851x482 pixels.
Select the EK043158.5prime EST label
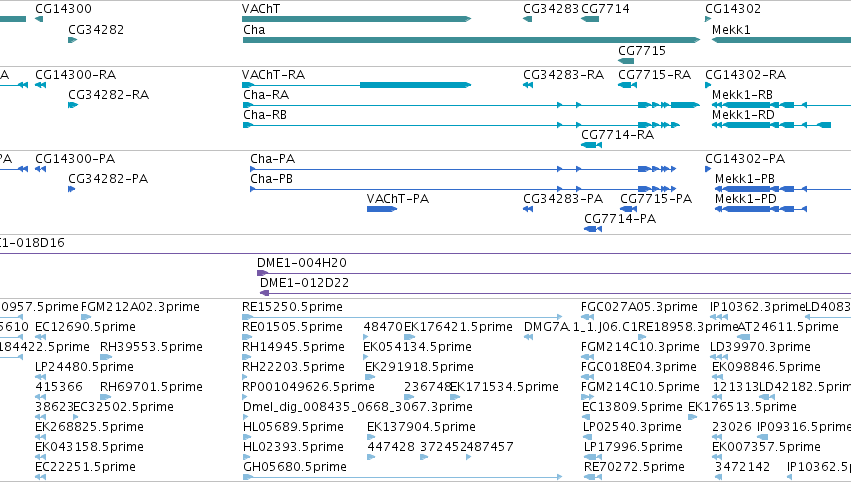90,447
